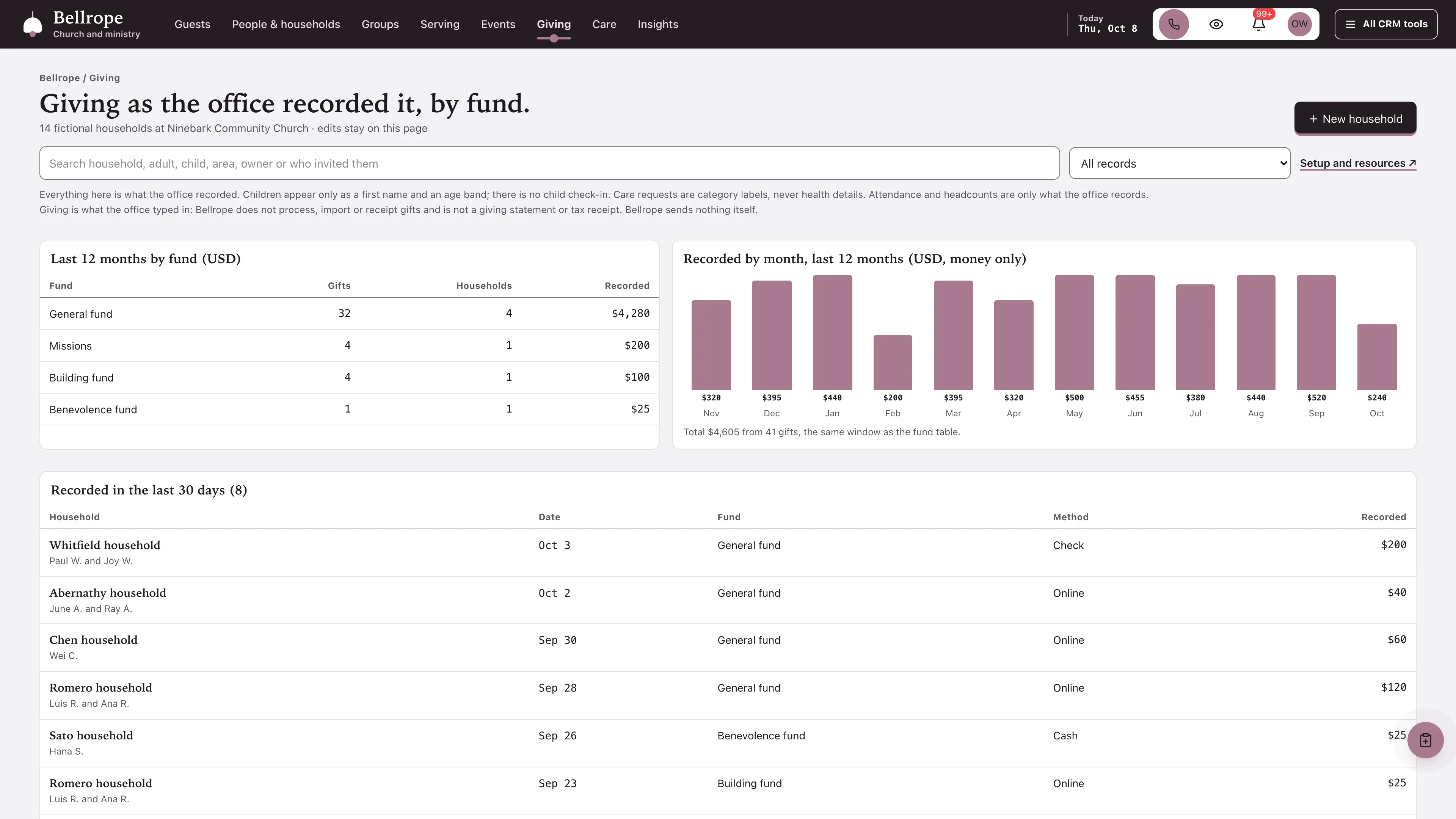Focus the household search field
Viewport: 1456px width, 819px height.
coord(549,163)
